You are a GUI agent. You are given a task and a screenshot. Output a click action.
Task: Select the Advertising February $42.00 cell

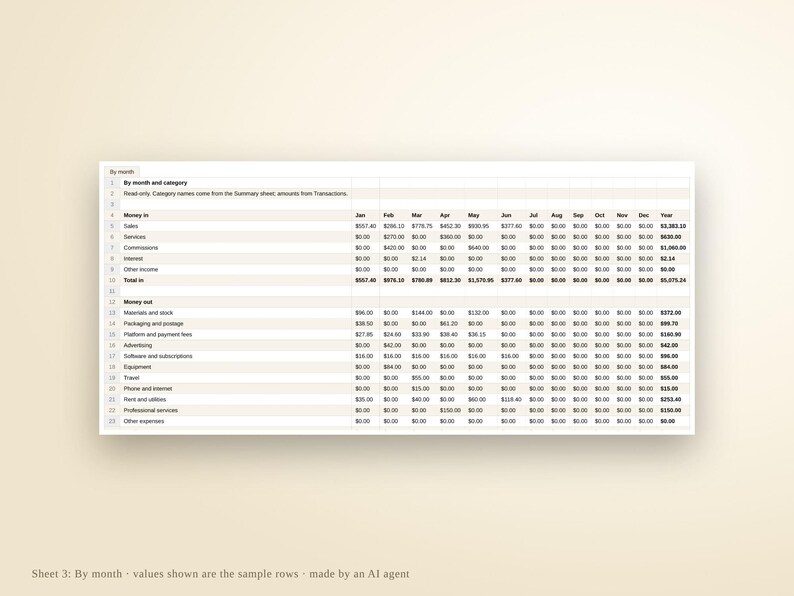pyautogui.click(x=393, y=345)
